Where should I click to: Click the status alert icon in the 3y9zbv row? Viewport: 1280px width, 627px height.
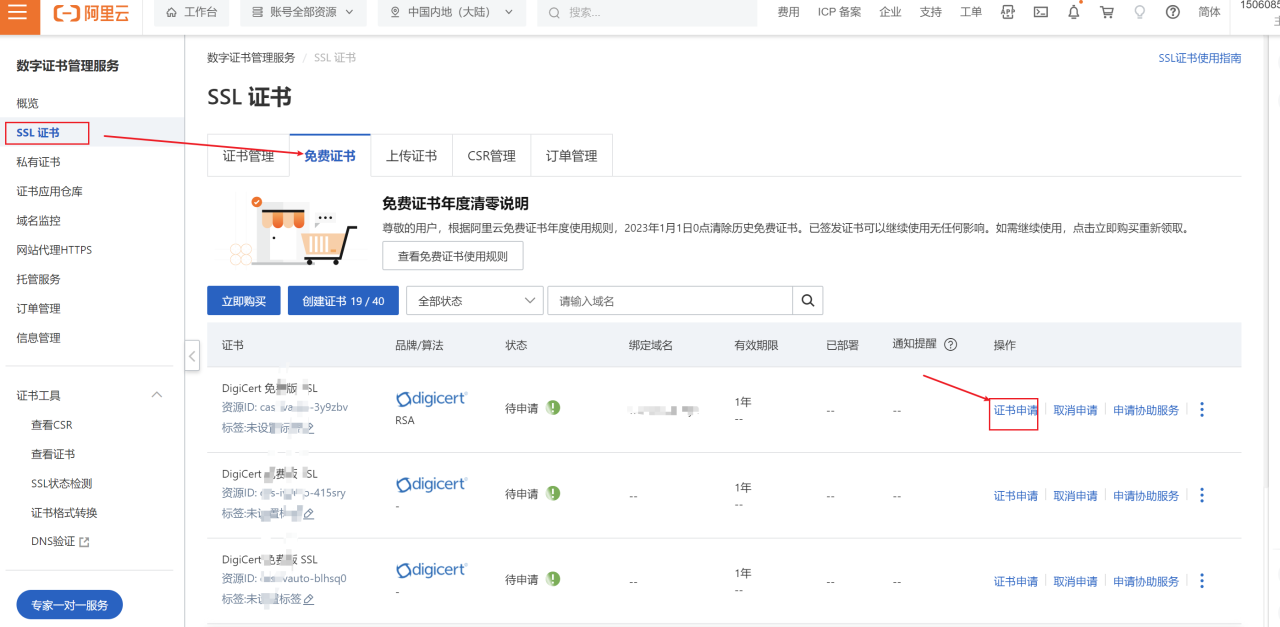(553, 408)
